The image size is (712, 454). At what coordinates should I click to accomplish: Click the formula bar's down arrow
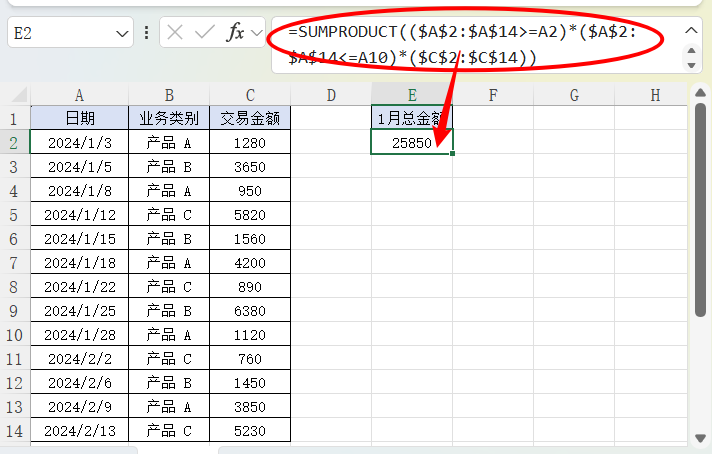click(691, 64)
